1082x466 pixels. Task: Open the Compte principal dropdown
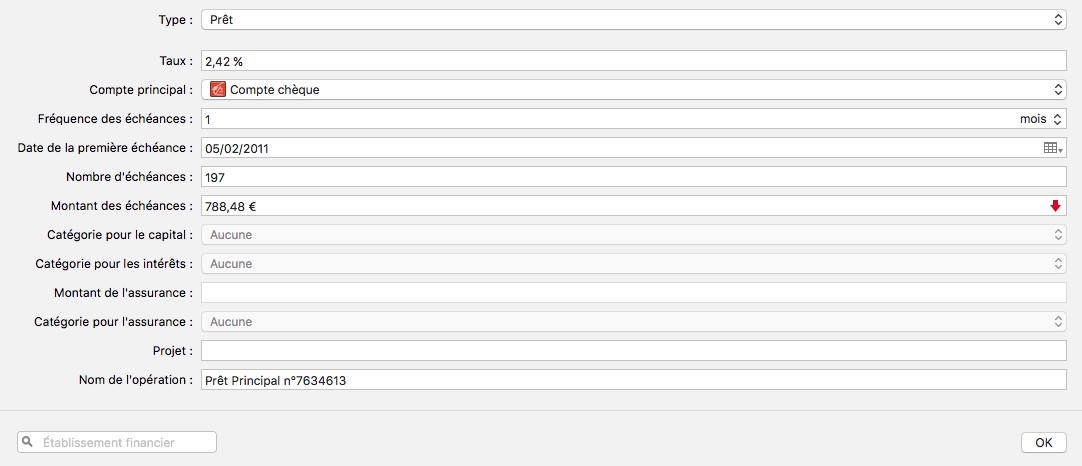point(634,90)
